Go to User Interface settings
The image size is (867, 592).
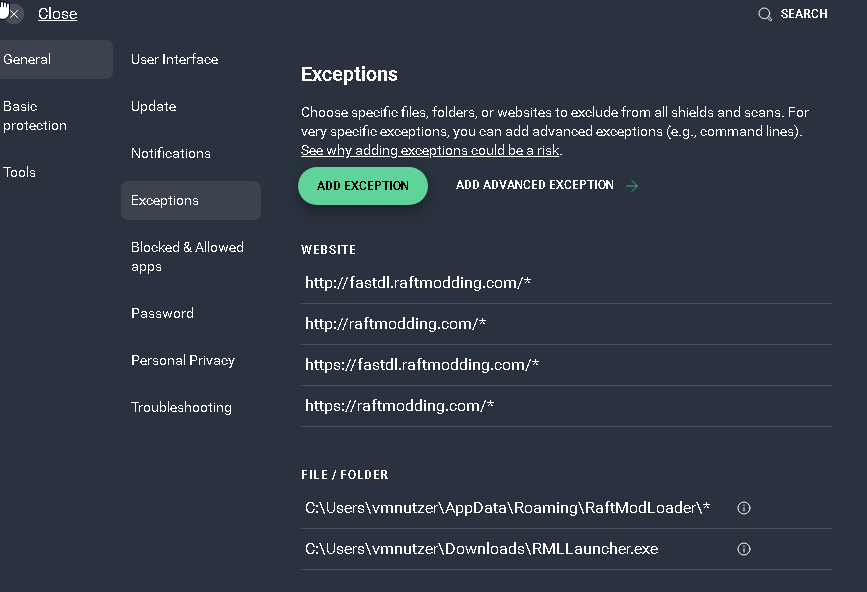point(174,59)
